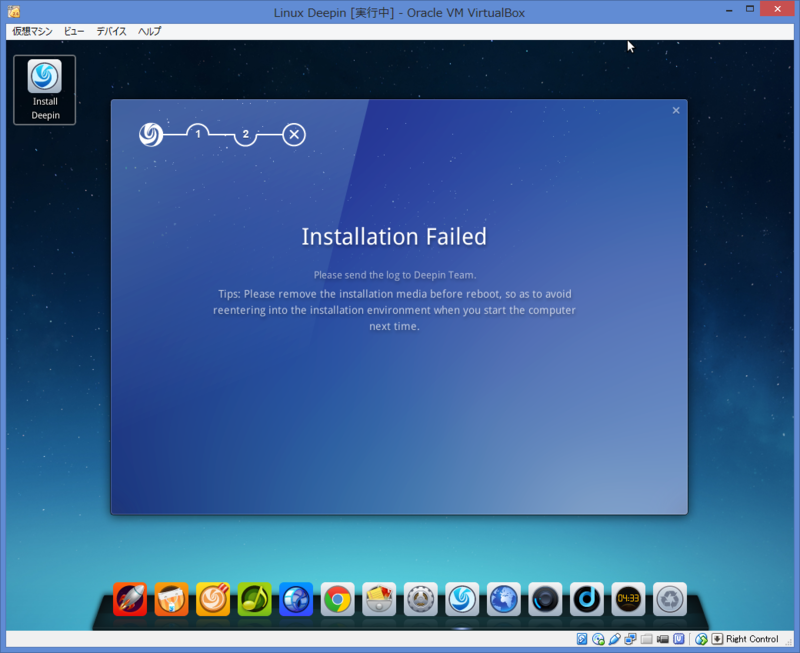
Task: Open the trash icon in the dock
Action: tap(668, 599)
